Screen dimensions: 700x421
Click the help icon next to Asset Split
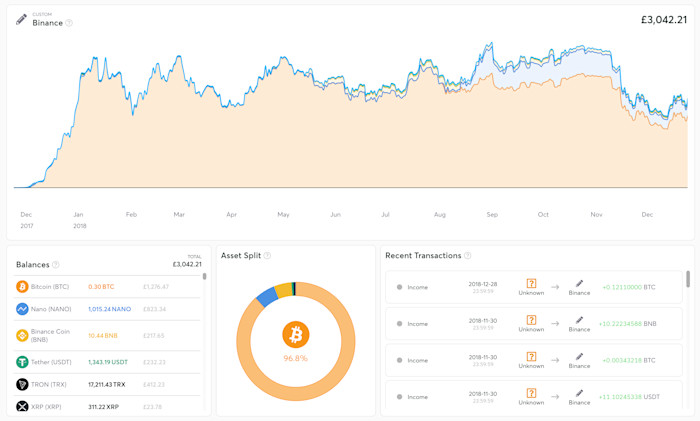[267, 255]
